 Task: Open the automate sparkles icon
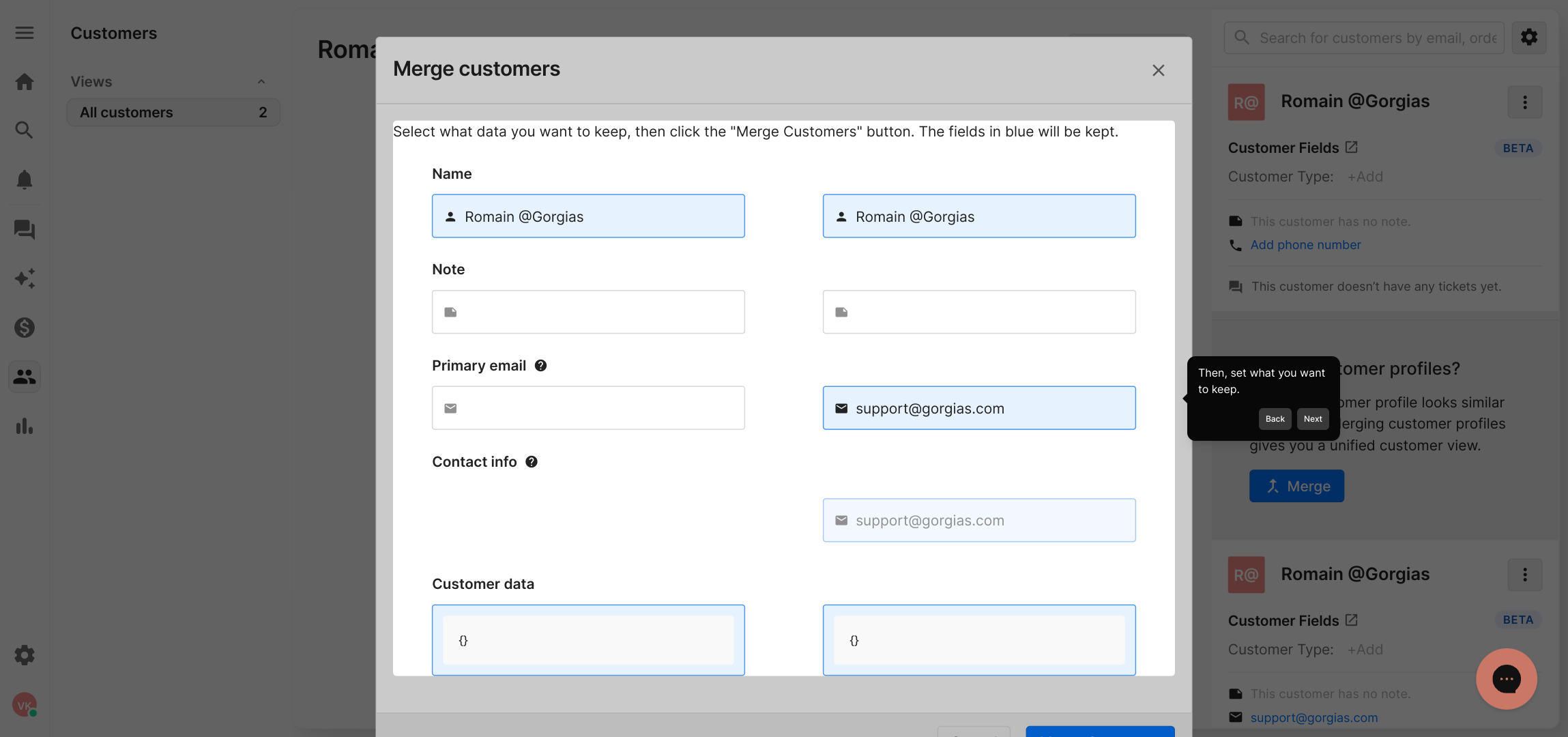click(x=25, y=278)
